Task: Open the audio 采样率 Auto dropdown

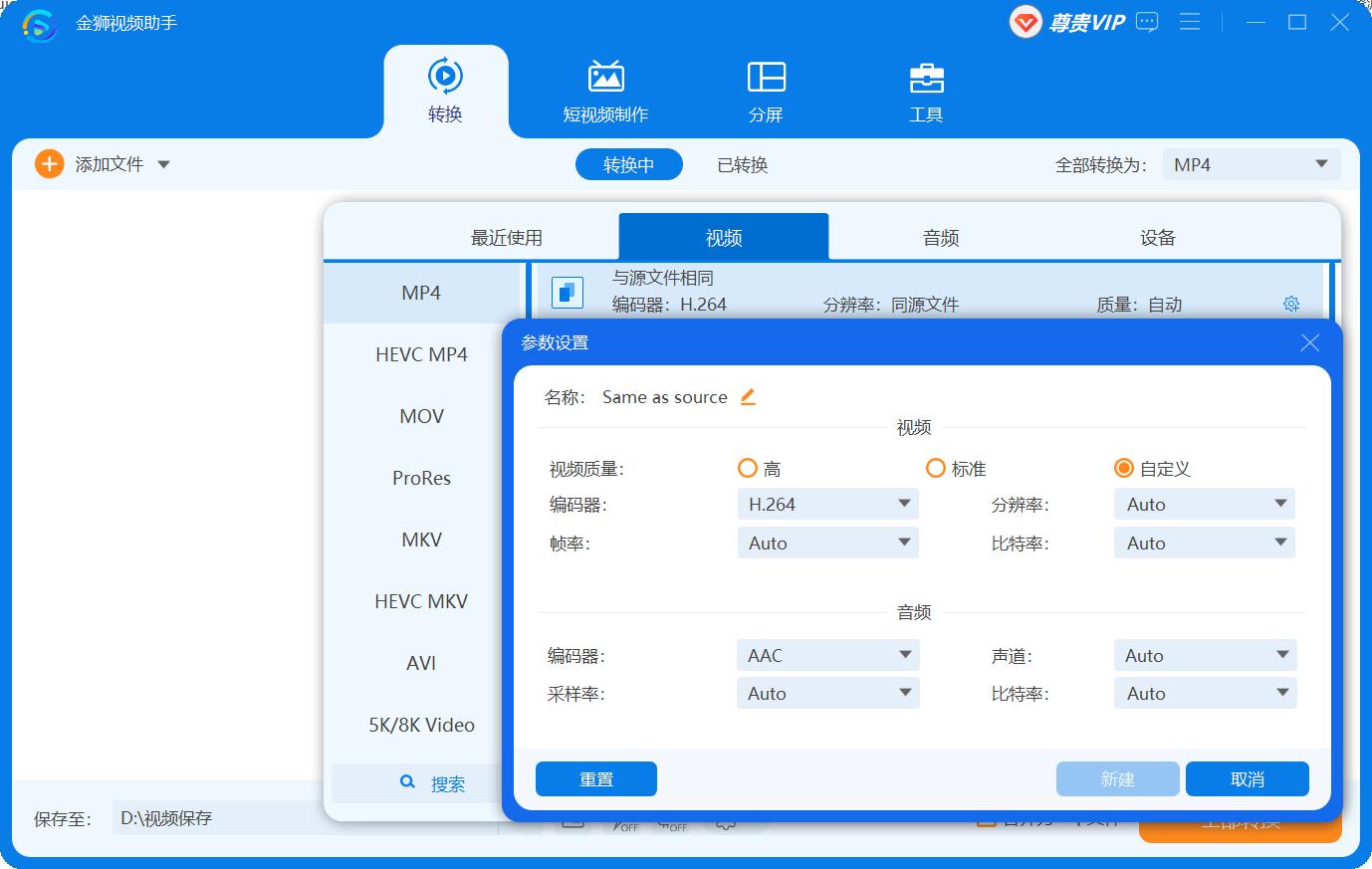Action: click(x=827, y=693)
